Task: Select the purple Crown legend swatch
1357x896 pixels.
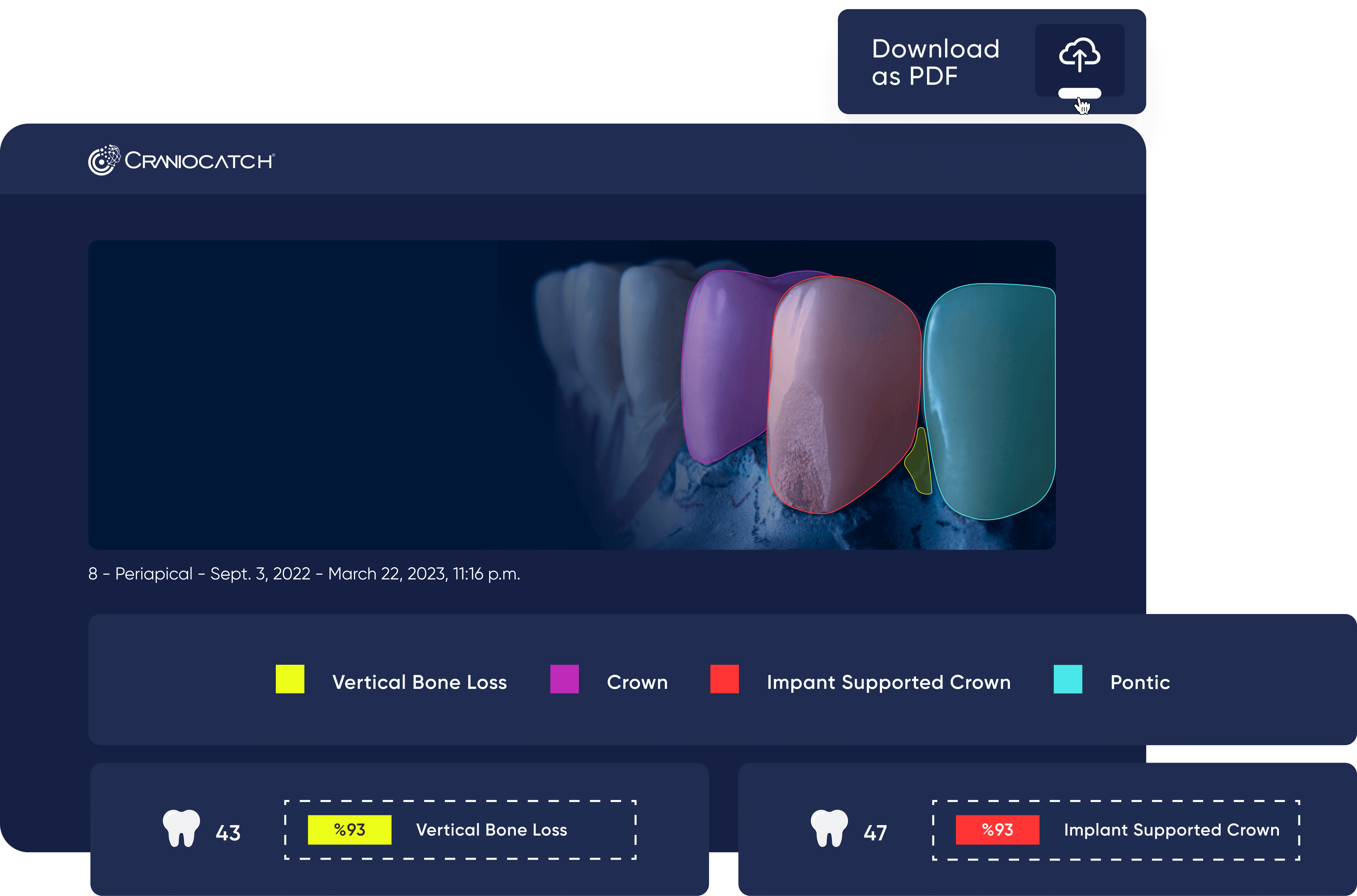Action: pyautogui.click(x=564, y=679)
